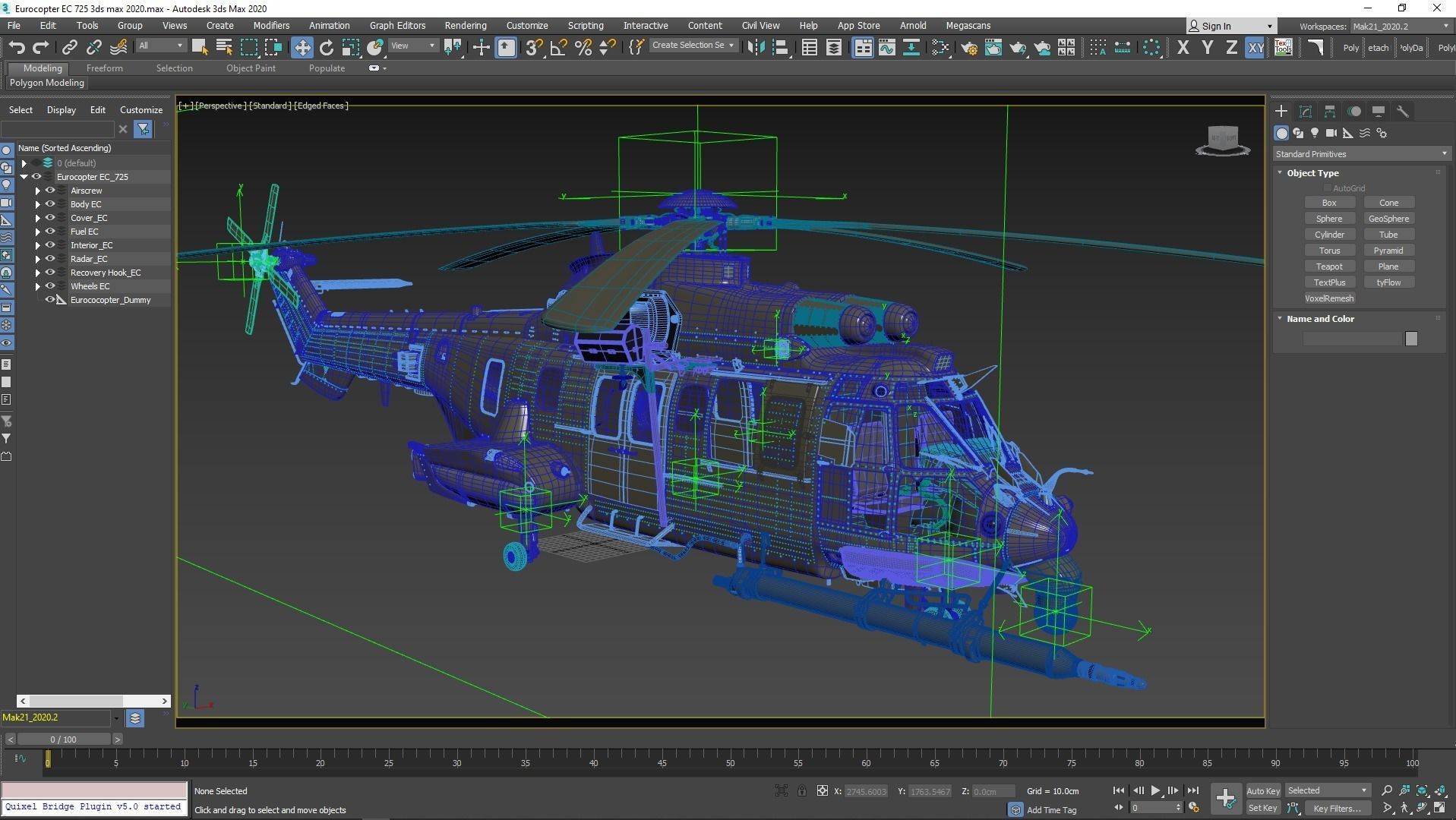The width and height of the screenshot is (1456, 820).
Task: Switch command panel to Modify tab
Action: (x=1306, y=112)
